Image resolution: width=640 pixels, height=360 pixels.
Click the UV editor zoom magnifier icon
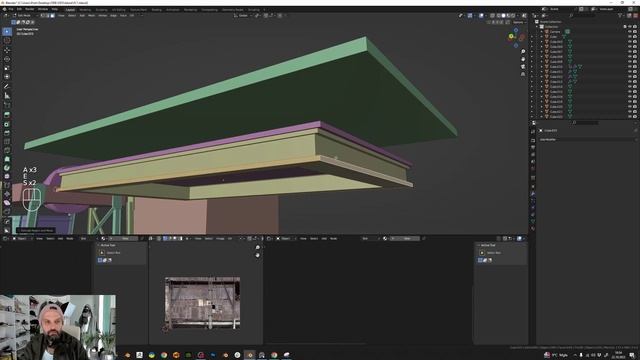[258, 248]
